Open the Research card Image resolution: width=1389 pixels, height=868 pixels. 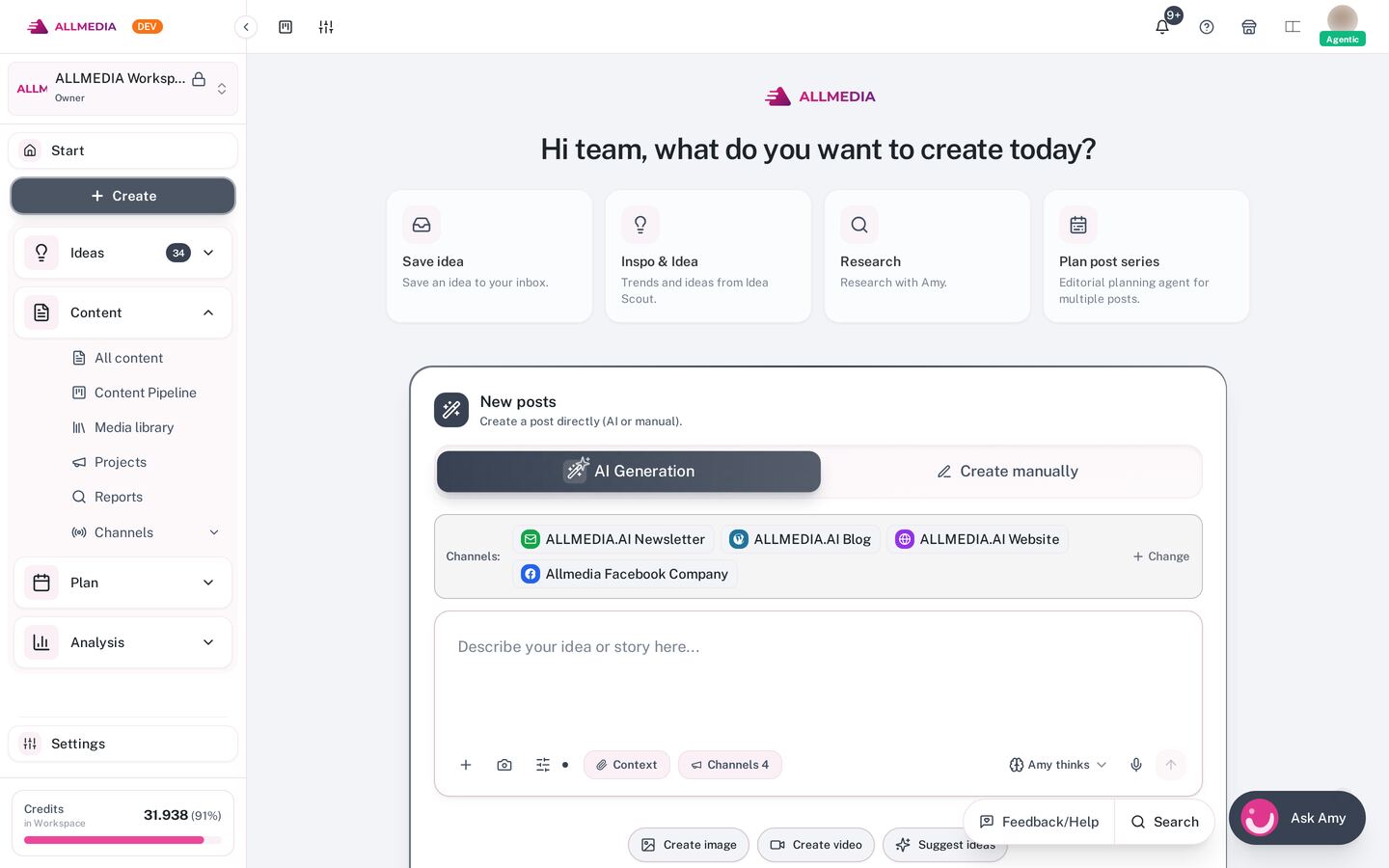pyautogui.click(x=927, y=257)
